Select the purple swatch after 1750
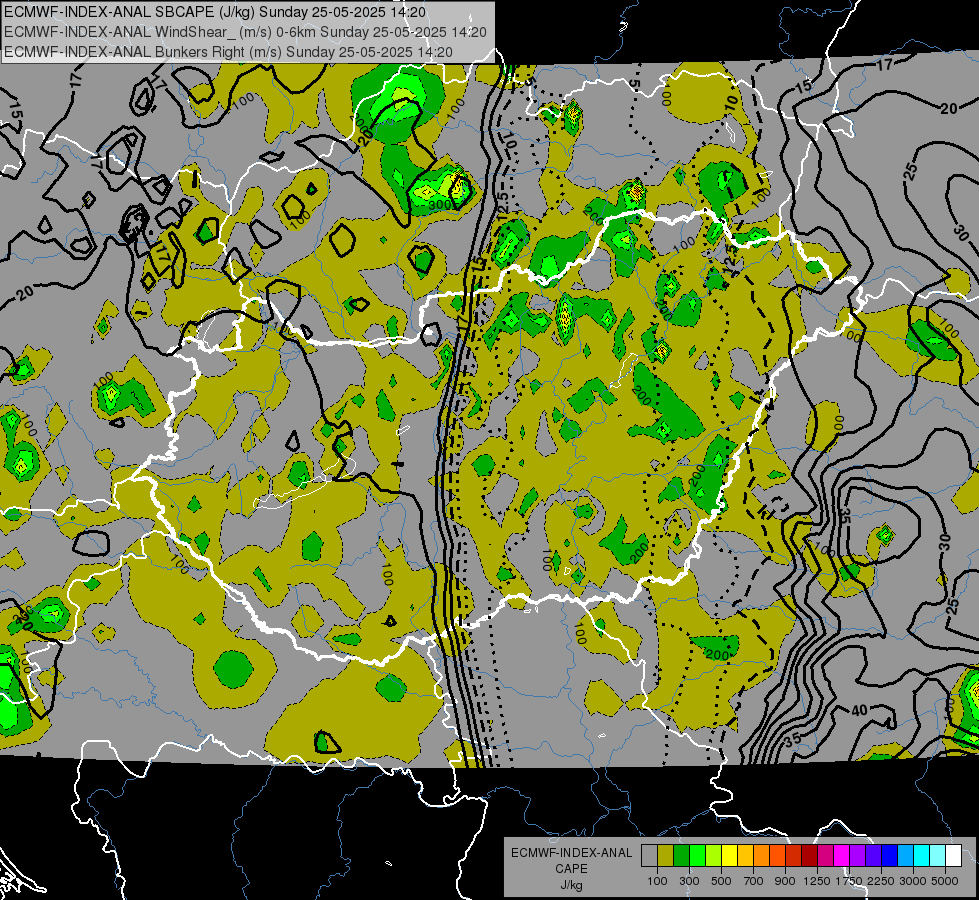 (x=858, y=855)
